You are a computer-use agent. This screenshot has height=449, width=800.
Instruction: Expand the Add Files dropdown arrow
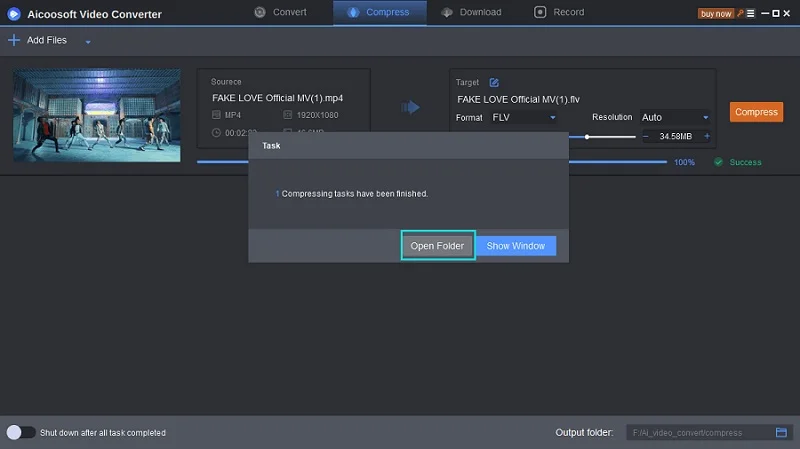tap(88, 42)
